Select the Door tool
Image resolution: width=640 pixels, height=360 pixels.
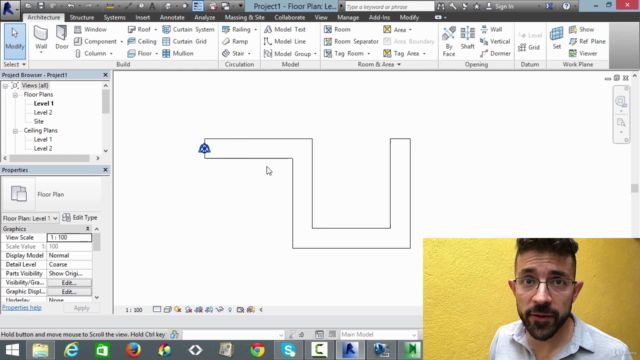pyautogui.click(x=62, y=39)
